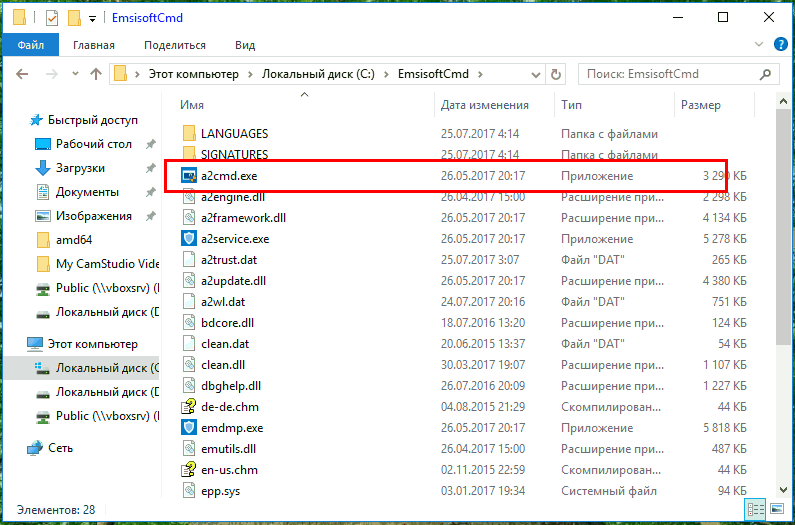Click the vertical scrollbar thumb
795x525 pixels.
[783, 229]
